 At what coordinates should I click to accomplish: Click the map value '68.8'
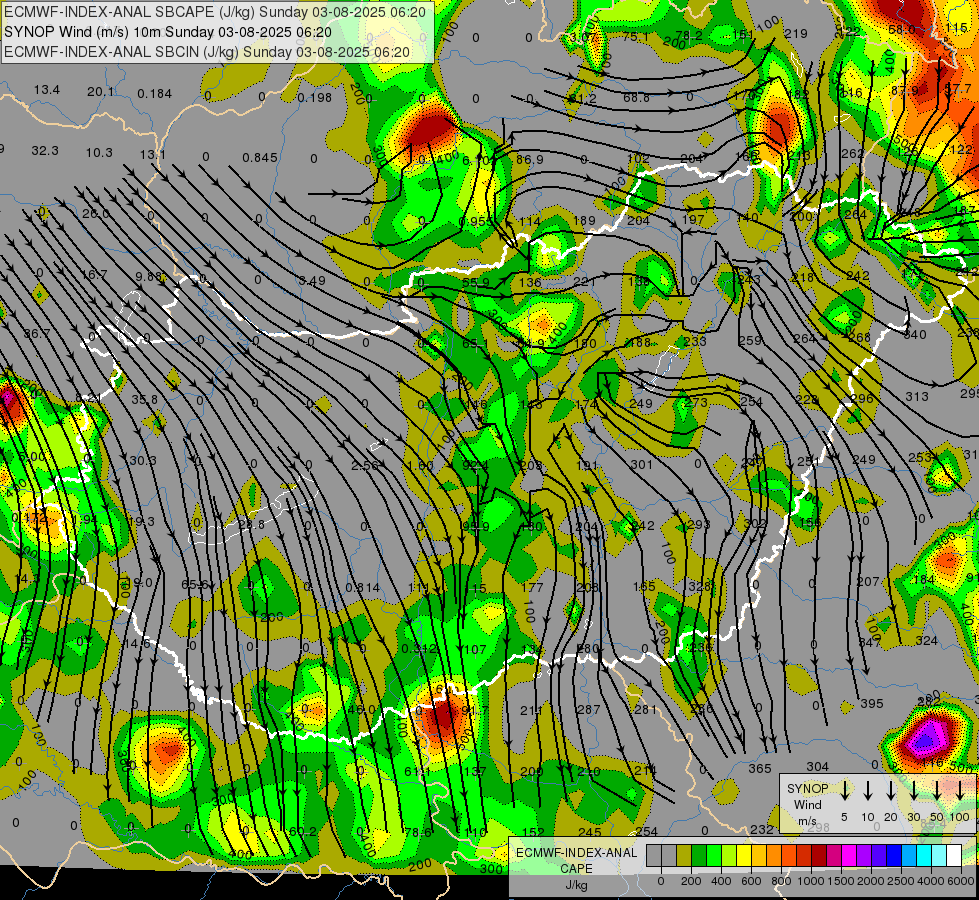(x=636, y=97)
